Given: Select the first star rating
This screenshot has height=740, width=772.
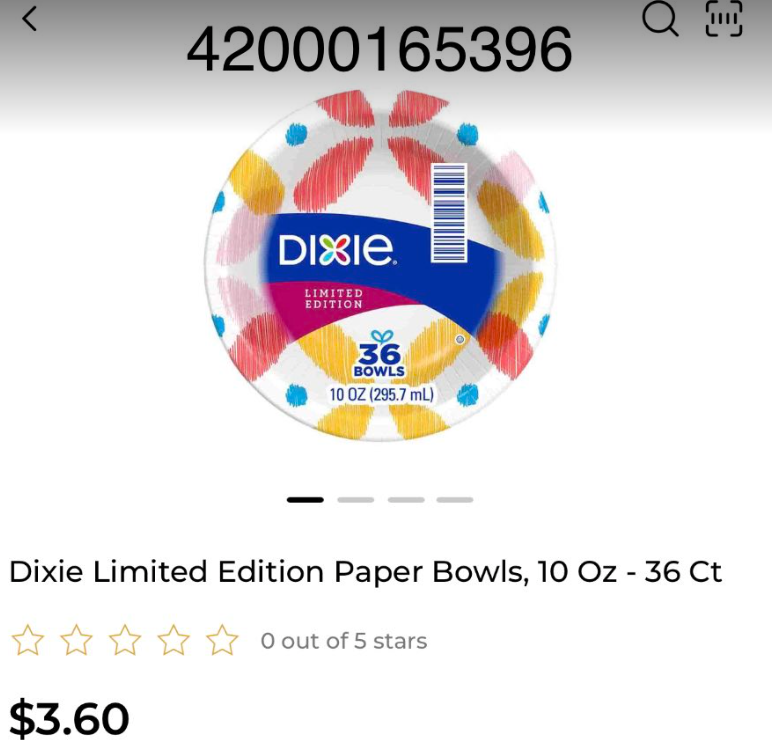Looking at the screenshot, I should click(x=28, y=640).
